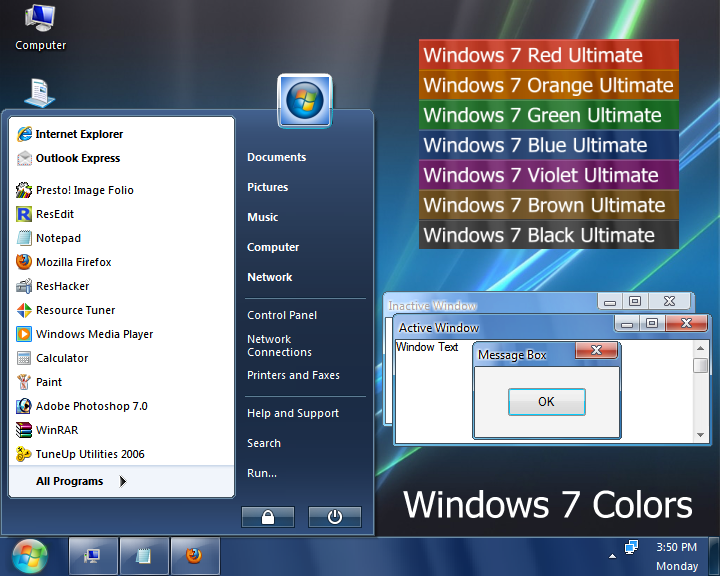Click scrollbar up arrow in Active Window
The height and width of the screenshot is (576, 720).
point(700,348)
